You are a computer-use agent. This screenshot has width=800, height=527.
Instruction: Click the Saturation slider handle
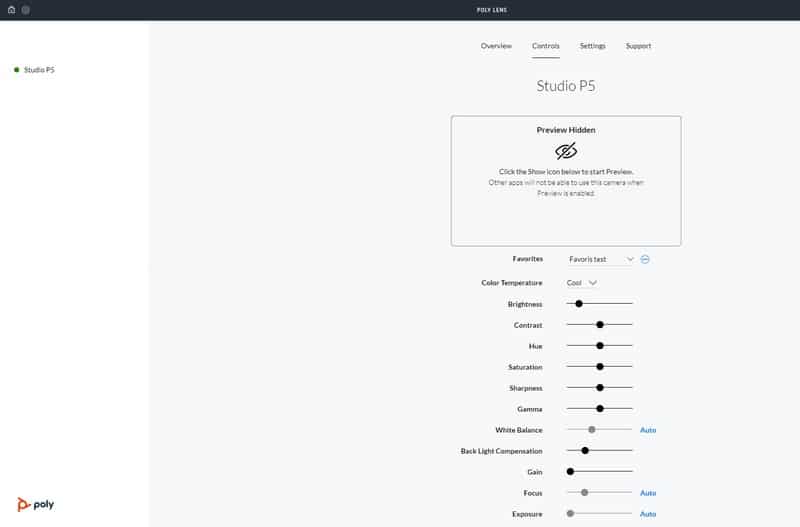pos(600,366)
